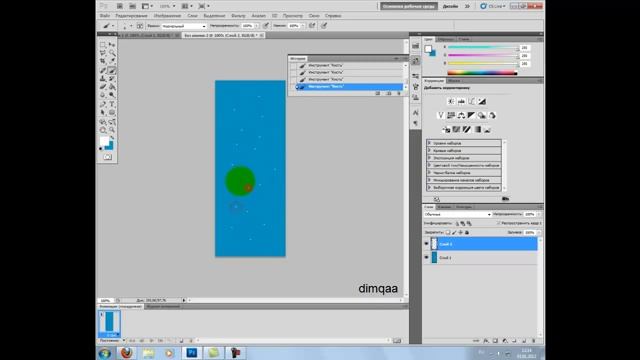
Task: Add an Invert adjustment layer
Action: pyautogui.click(x=446, y=130)
